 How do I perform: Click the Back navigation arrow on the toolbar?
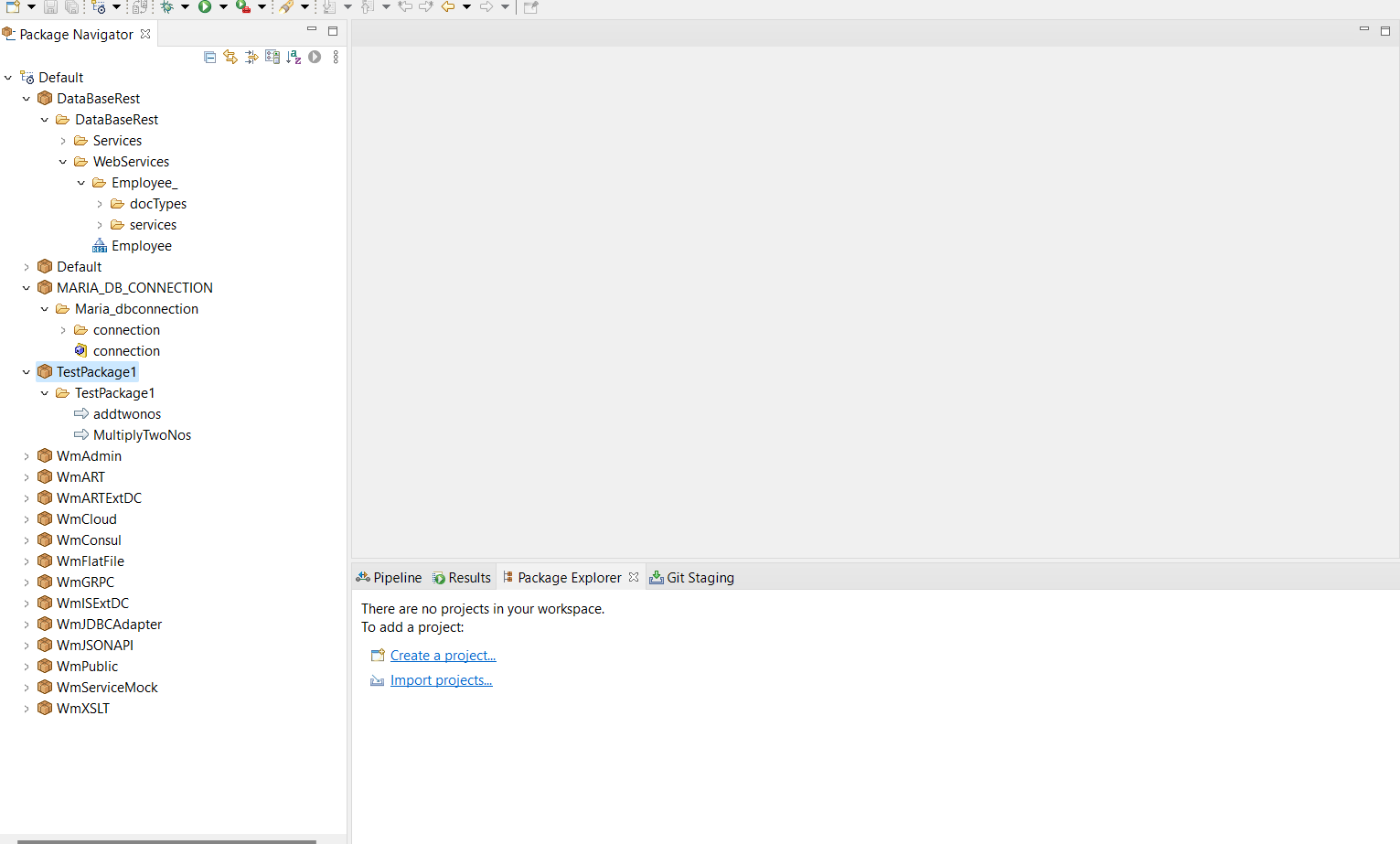448,7
